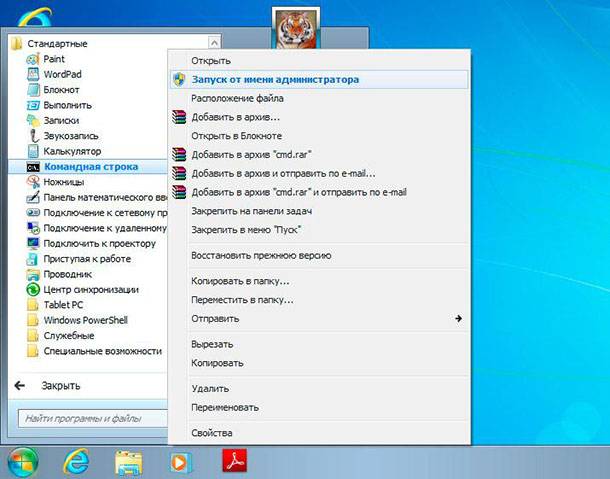Click the tiger user account picture
Image resolution: width=610 pixels, height=479 pixels.
click(x=296, y=28)
